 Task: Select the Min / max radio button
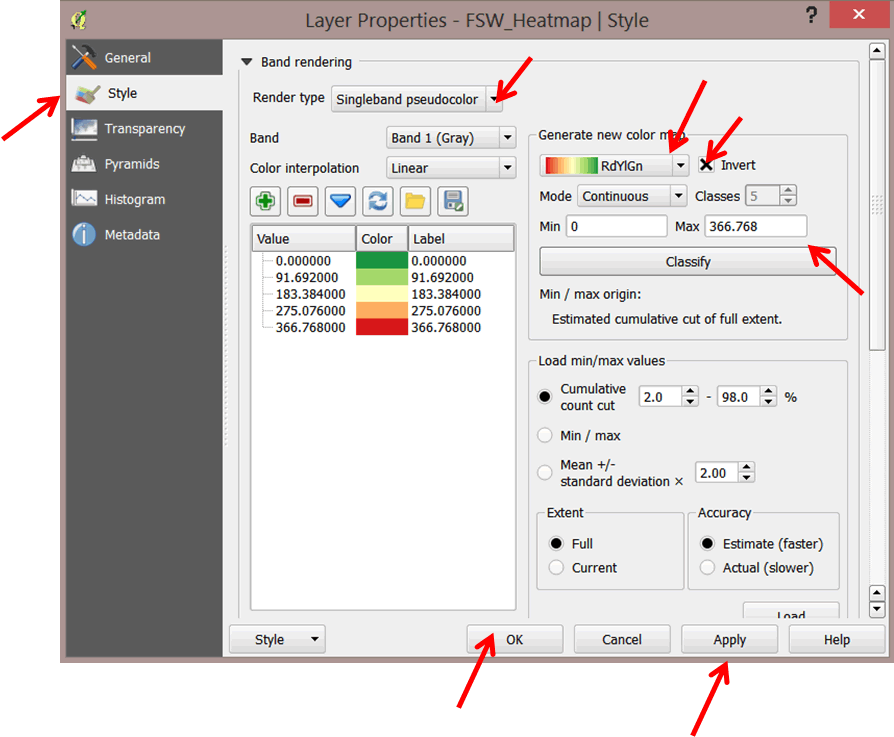click(x=544, y=435)
